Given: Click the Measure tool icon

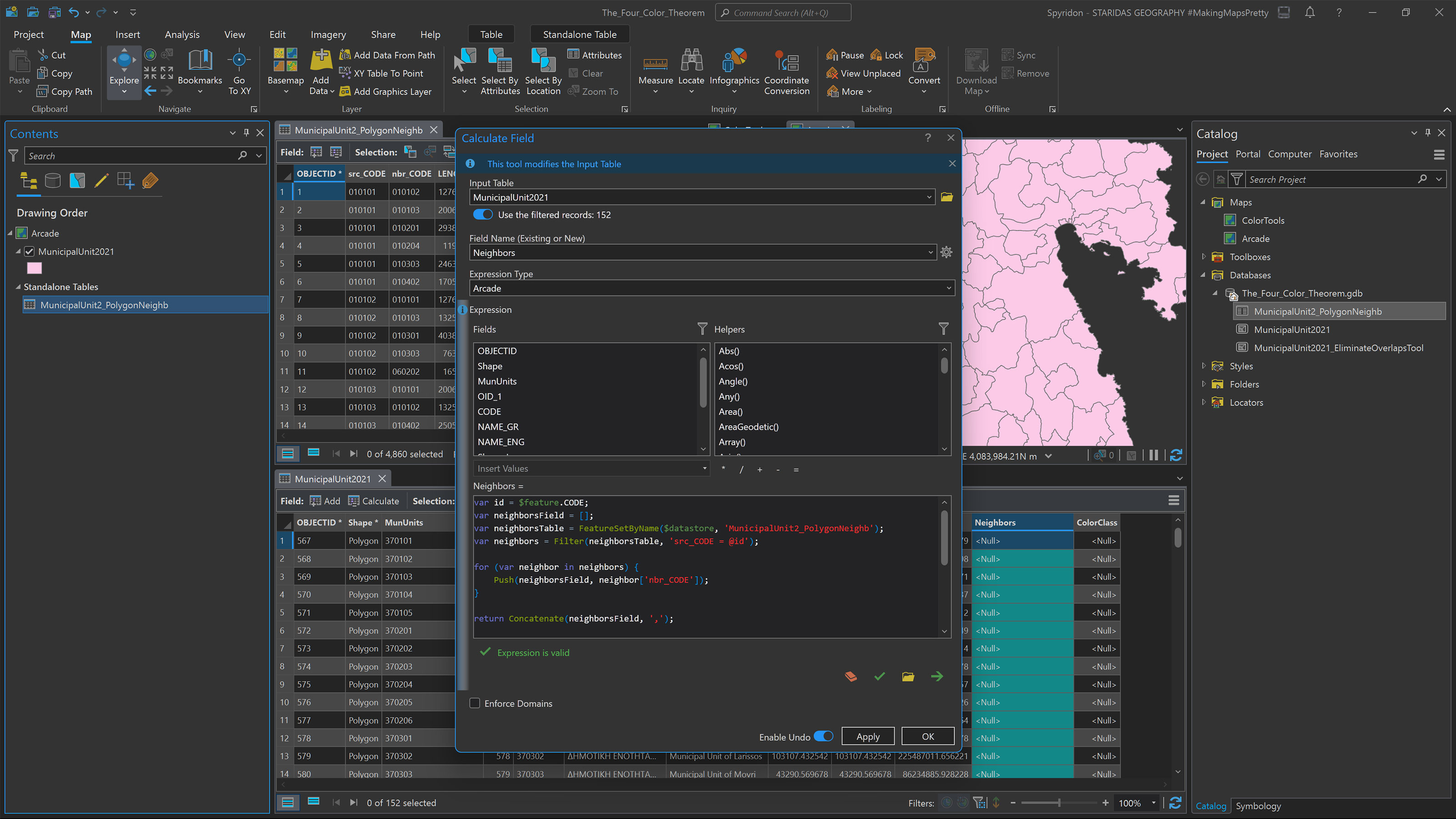Looking at the screenshot, I should [x=655, y=61].
